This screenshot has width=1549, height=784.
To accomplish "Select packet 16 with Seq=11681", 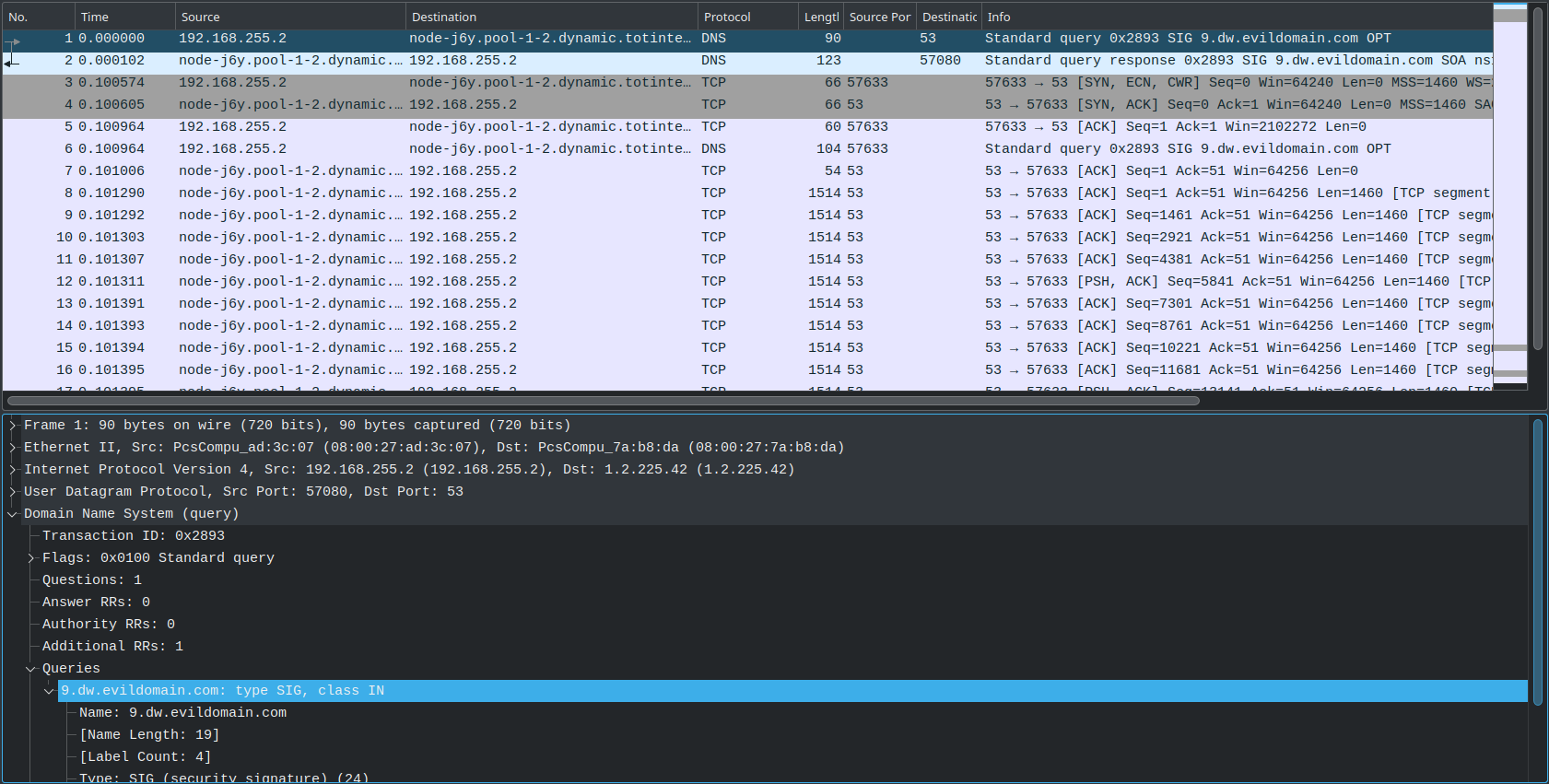I will 747,370.
